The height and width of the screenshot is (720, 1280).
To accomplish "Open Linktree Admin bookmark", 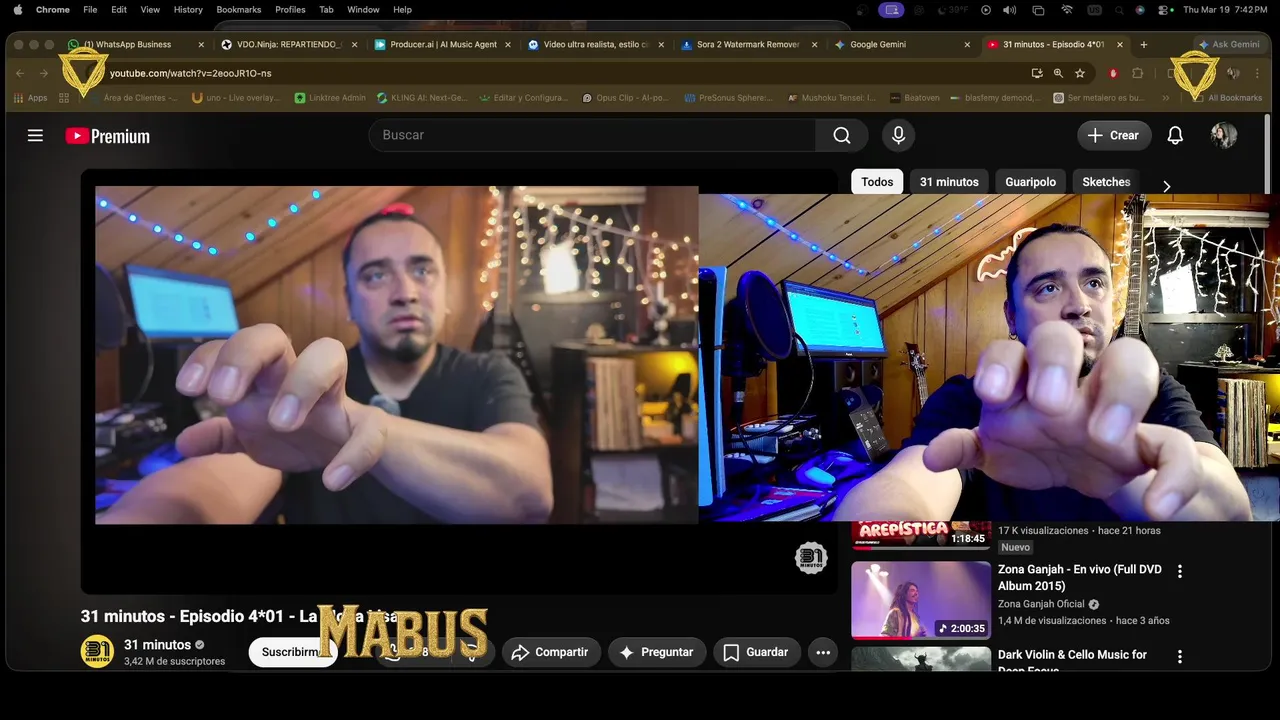I will [330, 98].
